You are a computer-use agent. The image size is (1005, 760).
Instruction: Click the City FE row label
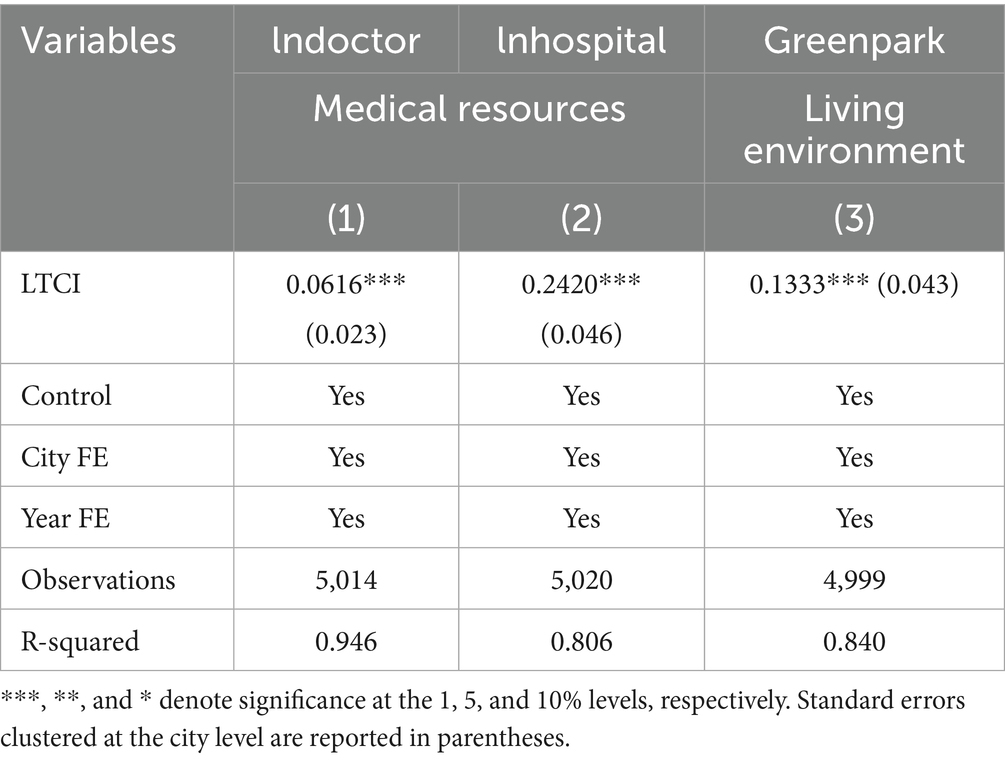coord(63,457)
